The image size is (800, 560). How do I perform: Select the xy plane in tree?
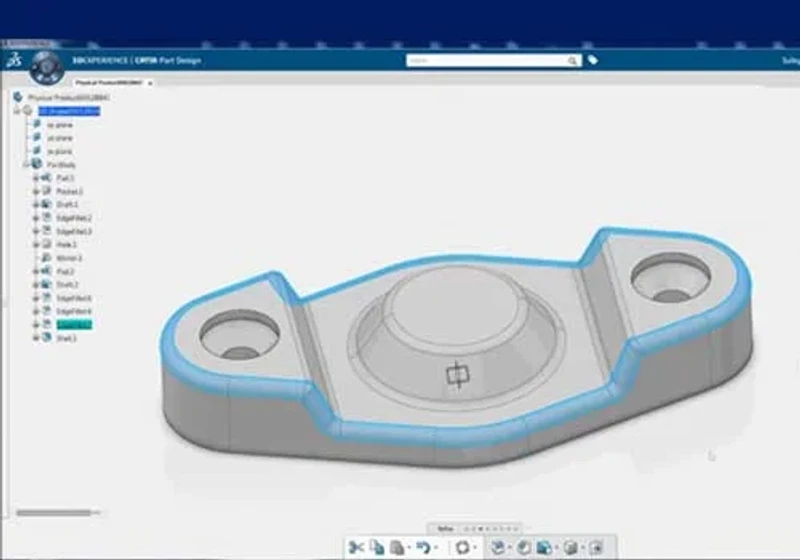[60, 125]
